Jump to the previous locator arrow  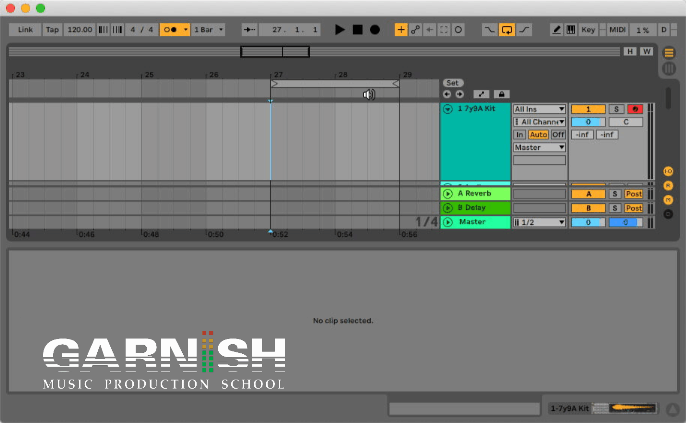447,94
